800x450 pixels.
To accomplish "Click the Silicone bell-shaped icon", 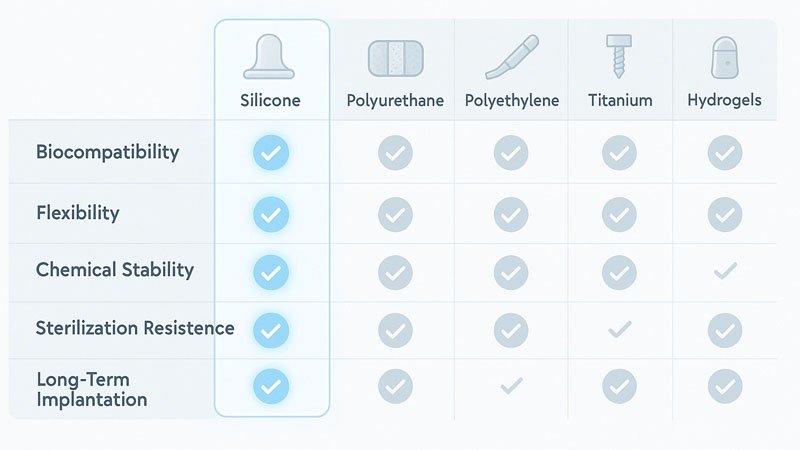I will point(269,57).
